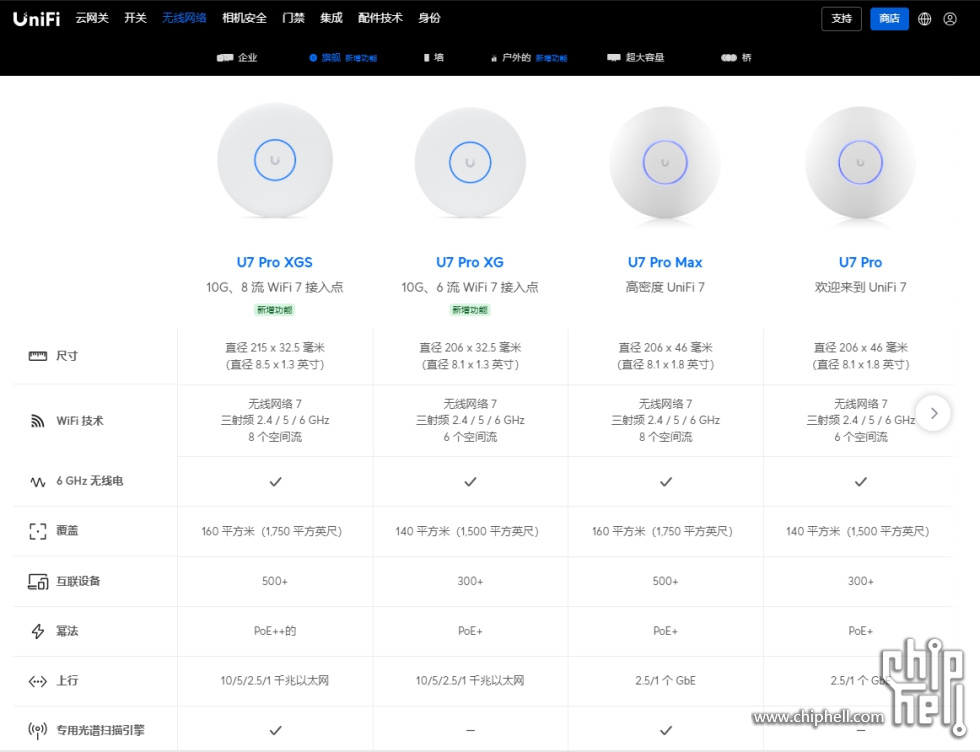Open the 配件技术 menu
The height and width of the screenshot is (752, 980).
[x=380, y=18]
